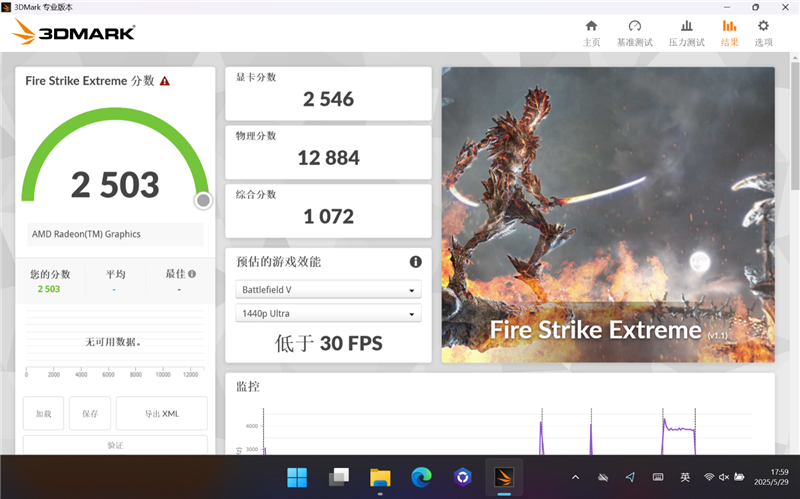Open the 1440p Ultra resolution dropdown
The height and width of the screenshot is (499, 800).
tap(328, 313)
